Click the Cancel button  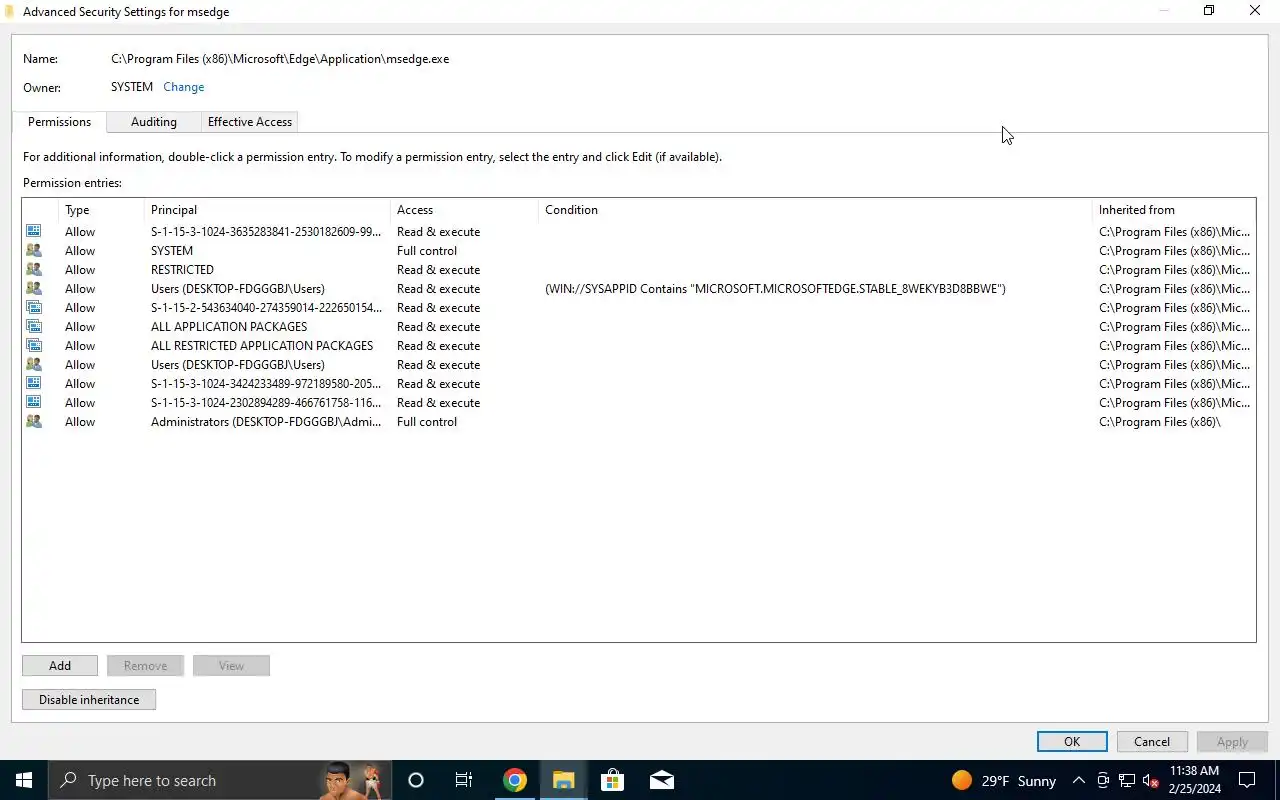coord(1152,742)
